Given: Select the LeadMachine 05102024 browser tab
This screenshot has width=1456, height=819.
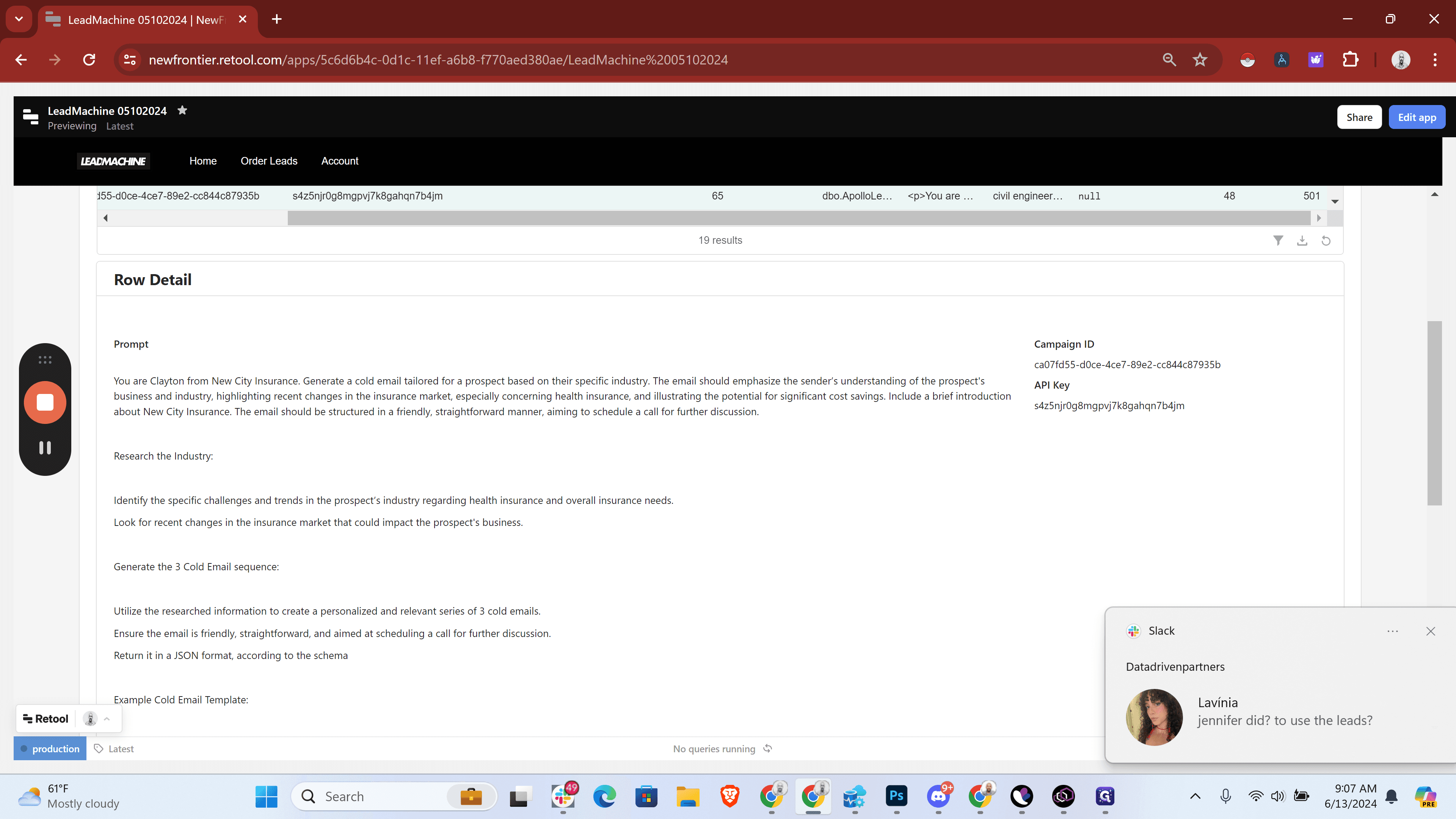Looking at the screenshot, I should point(147,20).
